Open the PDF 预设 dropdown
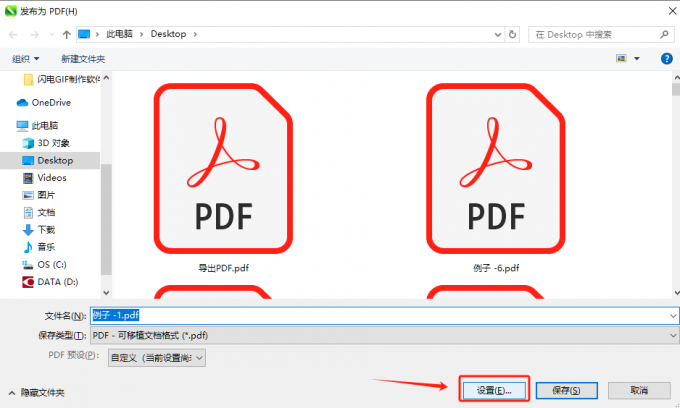This screenshot has height=408, width=680. (x=157, y=358)
